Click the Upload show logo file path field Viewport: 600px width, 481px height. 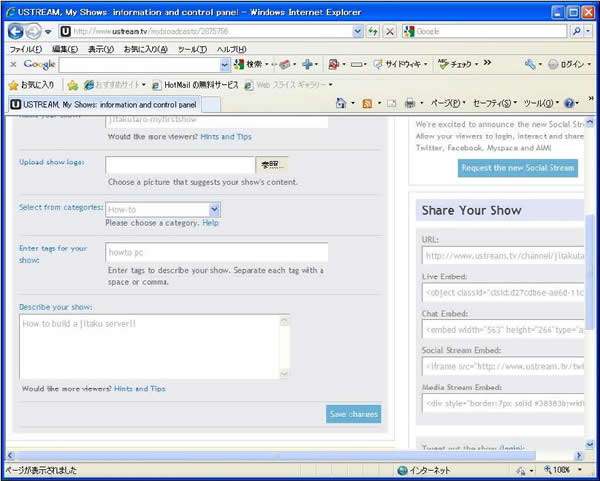pyautogui.click(x=180, y=165)
